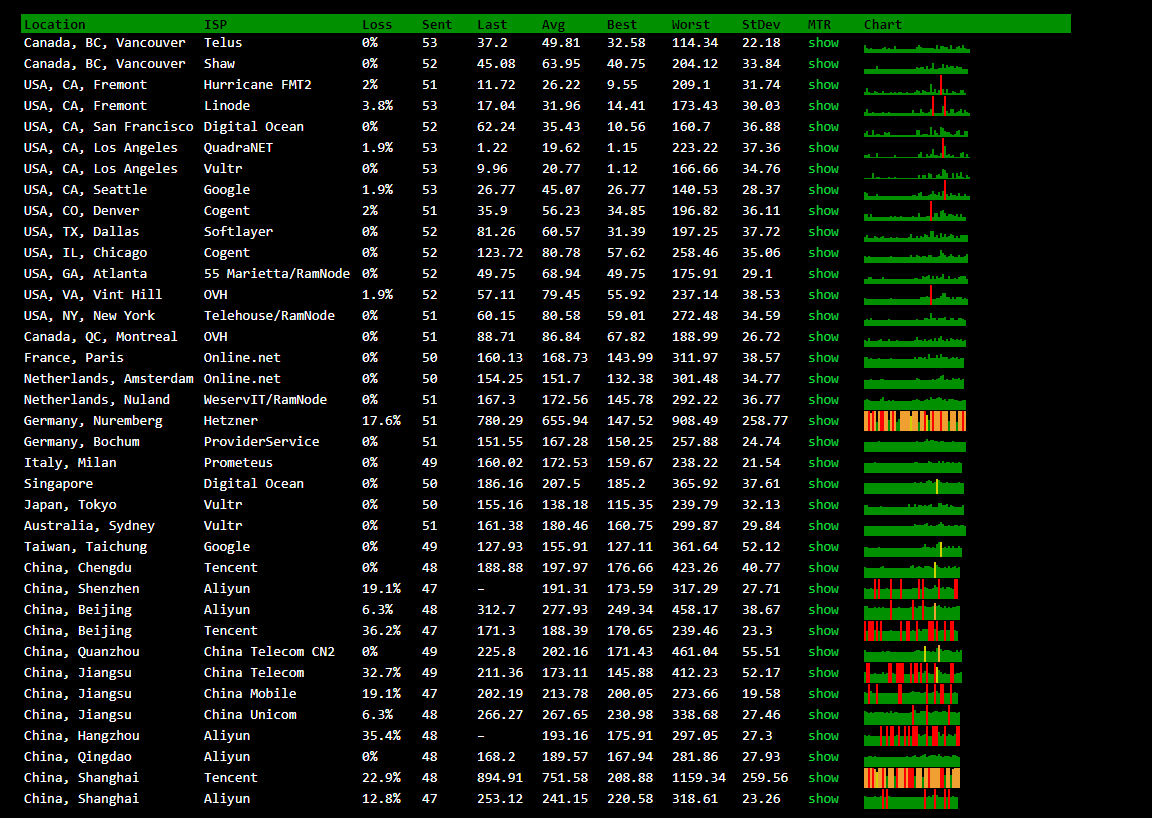Click the Tencent Shanghai orange latency chart
Viewport: 1152px width, 818px height.
911,778
